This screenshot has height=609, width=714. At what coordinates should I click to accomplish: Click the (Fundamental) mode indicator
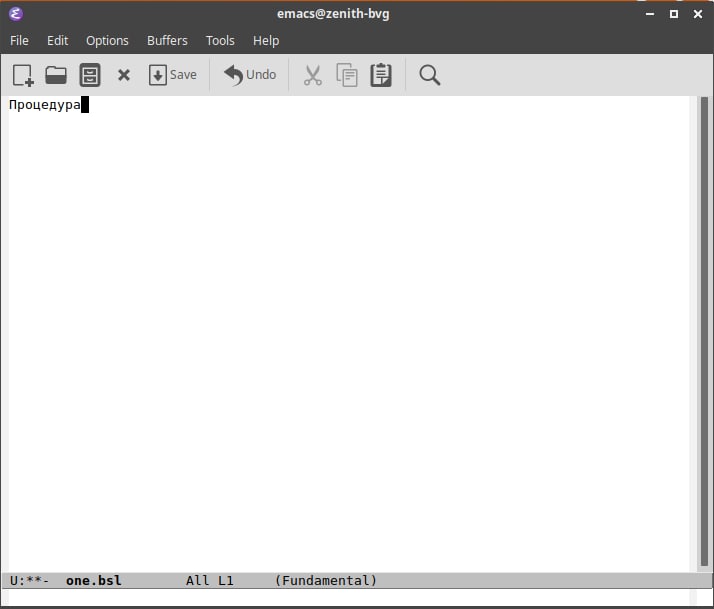pyautogui.click(x=326, y=580)
